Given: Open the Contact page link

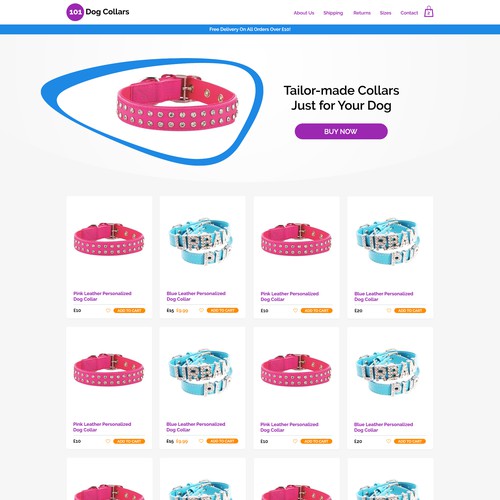Looking at the screenshot, I should click(x=409, y=13).
